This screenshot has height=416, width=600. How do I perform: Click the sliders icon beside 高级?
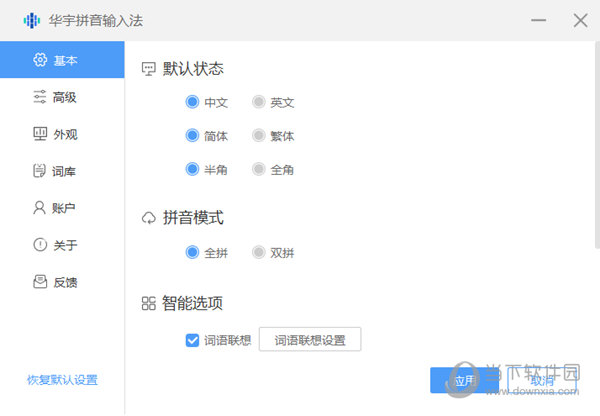pyautogui.click(x=40, y=97)
